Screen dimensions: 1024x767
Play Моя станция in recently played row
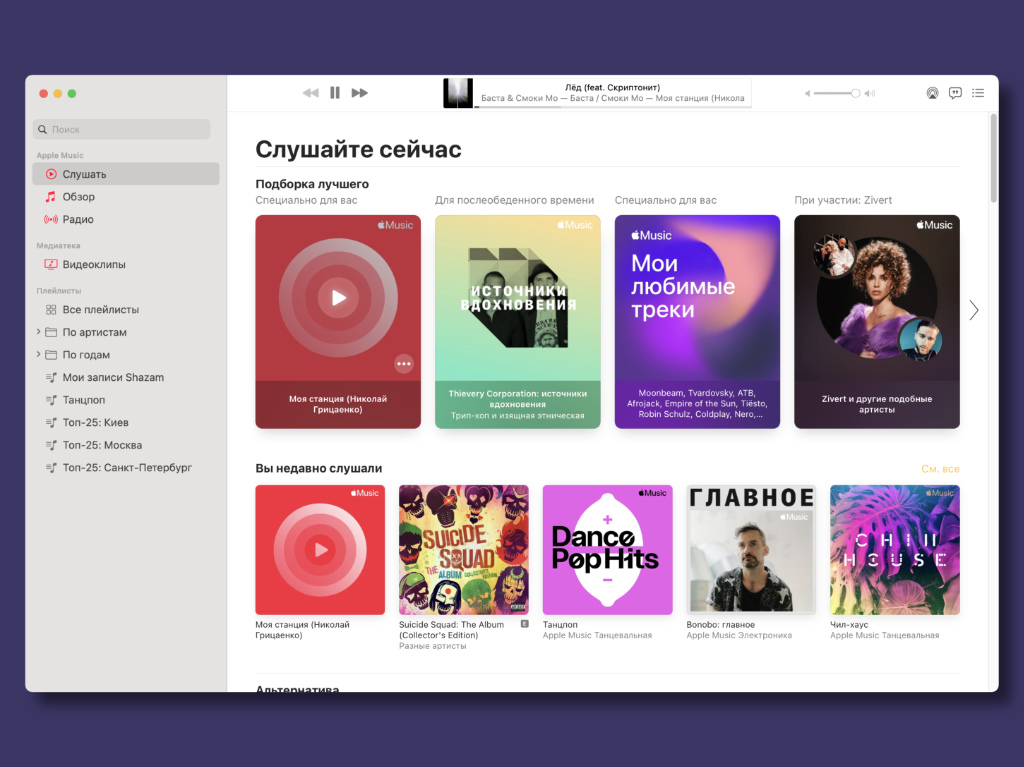320,549
